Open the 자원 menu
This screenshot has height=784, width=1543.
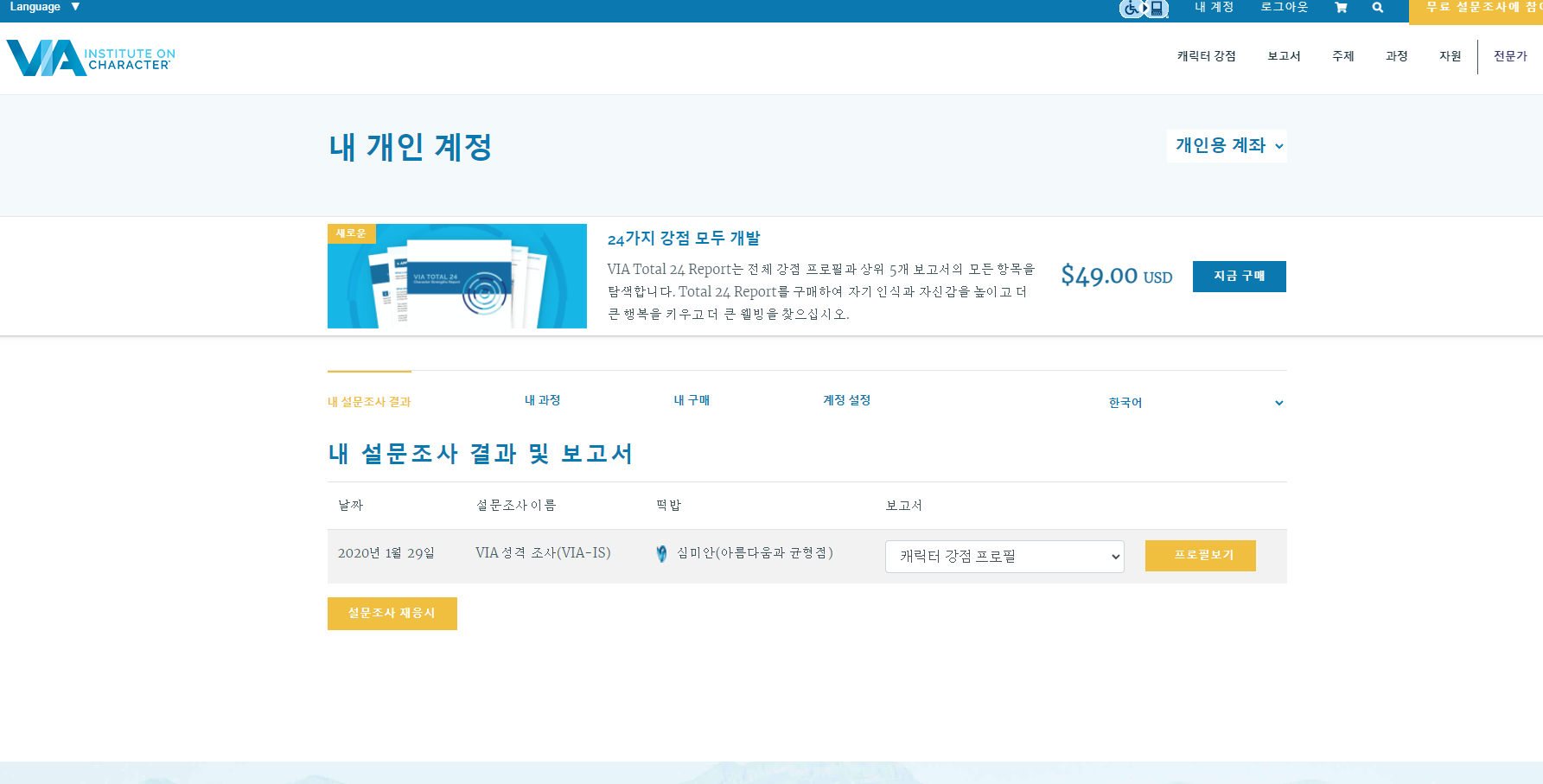1450,56
